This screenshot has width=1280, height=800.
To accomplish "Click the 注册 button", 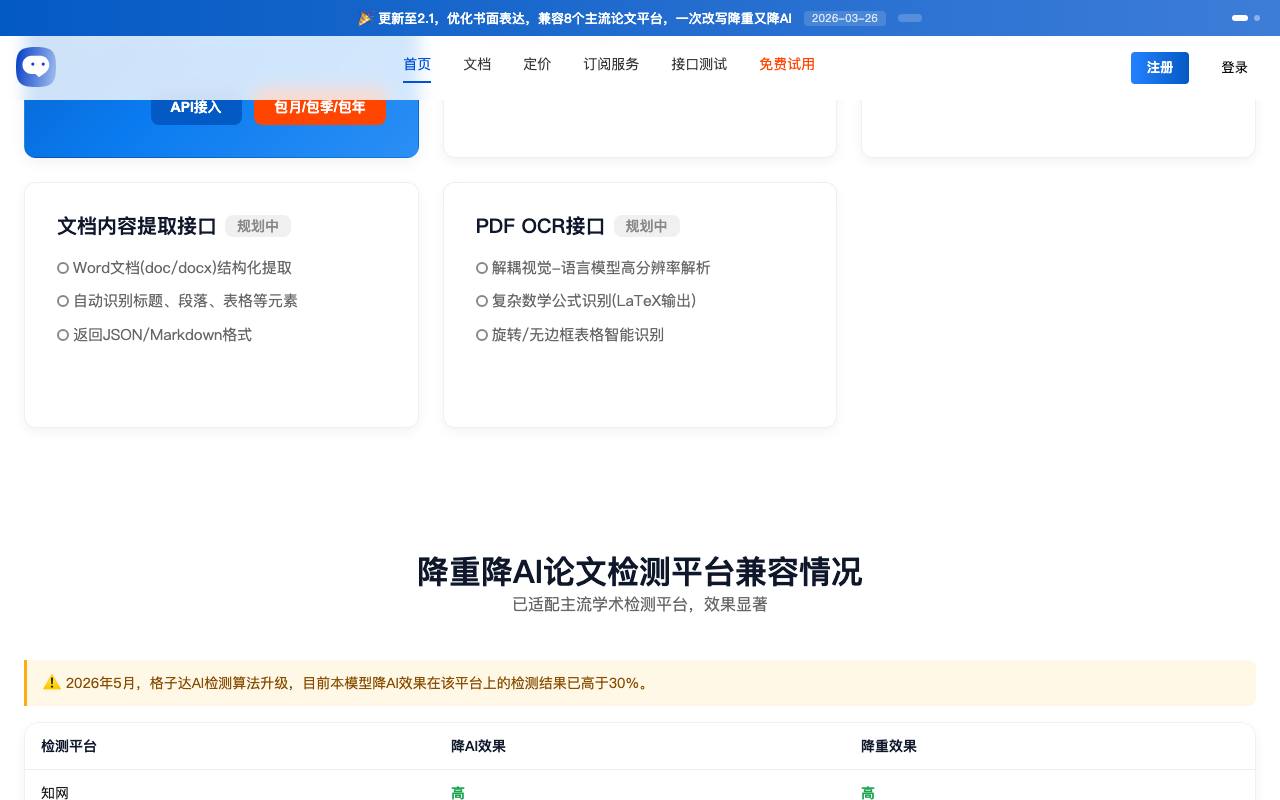I will click(x=1160, y=68).
